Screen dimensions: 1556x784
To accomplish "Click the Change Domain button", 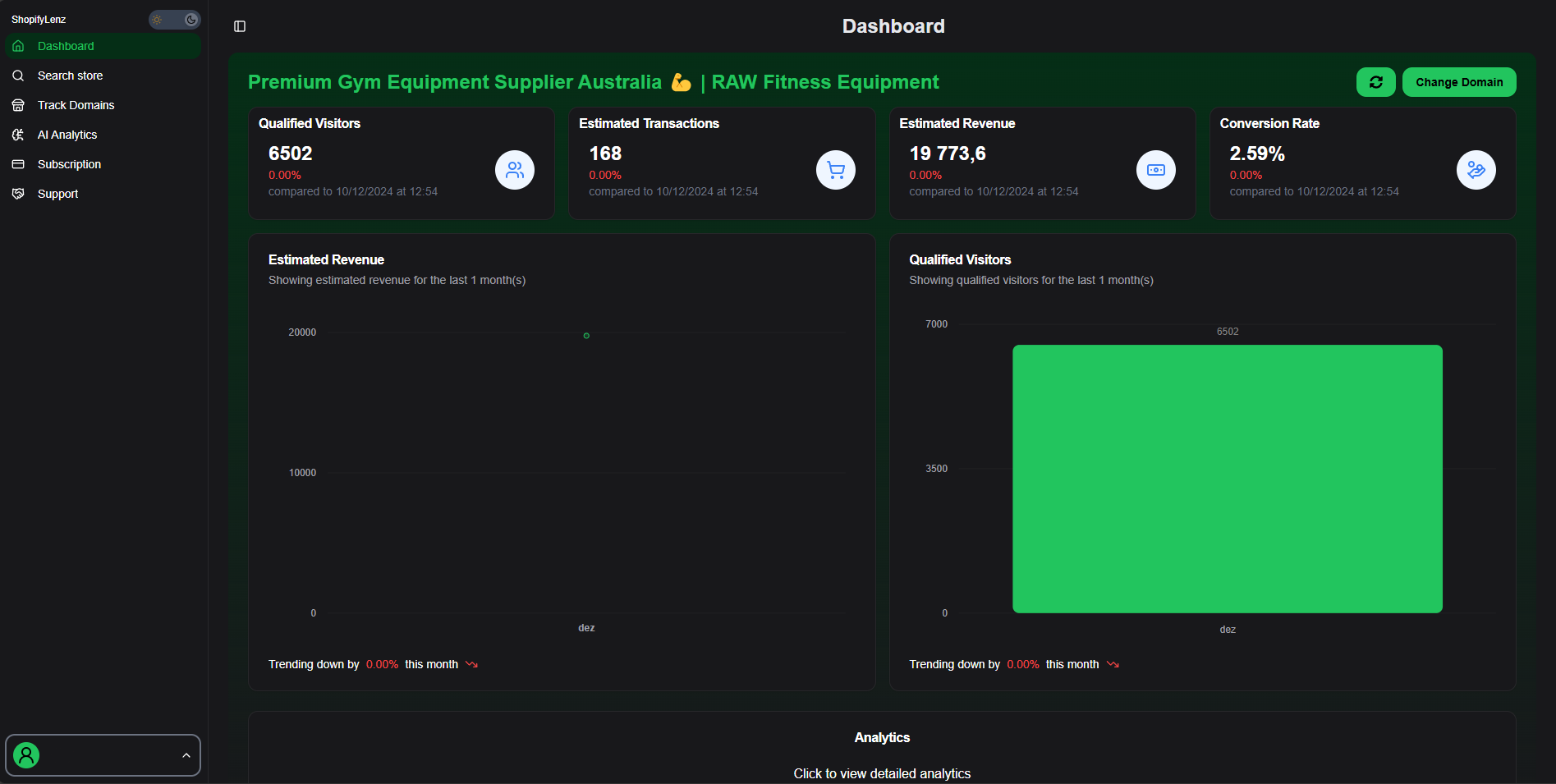I will pyautogui.click(x=1459, y=82).
